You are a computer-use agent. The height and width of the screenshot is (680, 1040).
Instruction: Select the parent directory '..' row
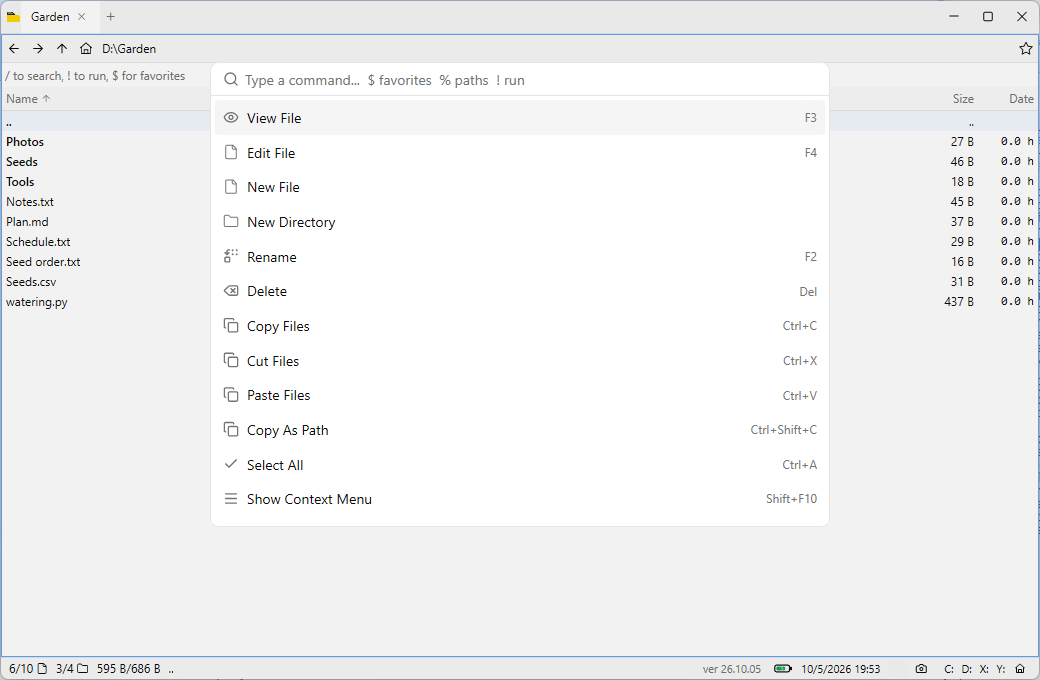click(x=106, y=122)
